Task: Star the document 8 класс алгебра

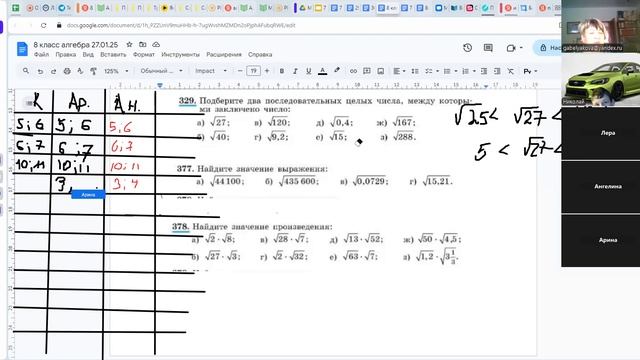Action: coord(129,44)
